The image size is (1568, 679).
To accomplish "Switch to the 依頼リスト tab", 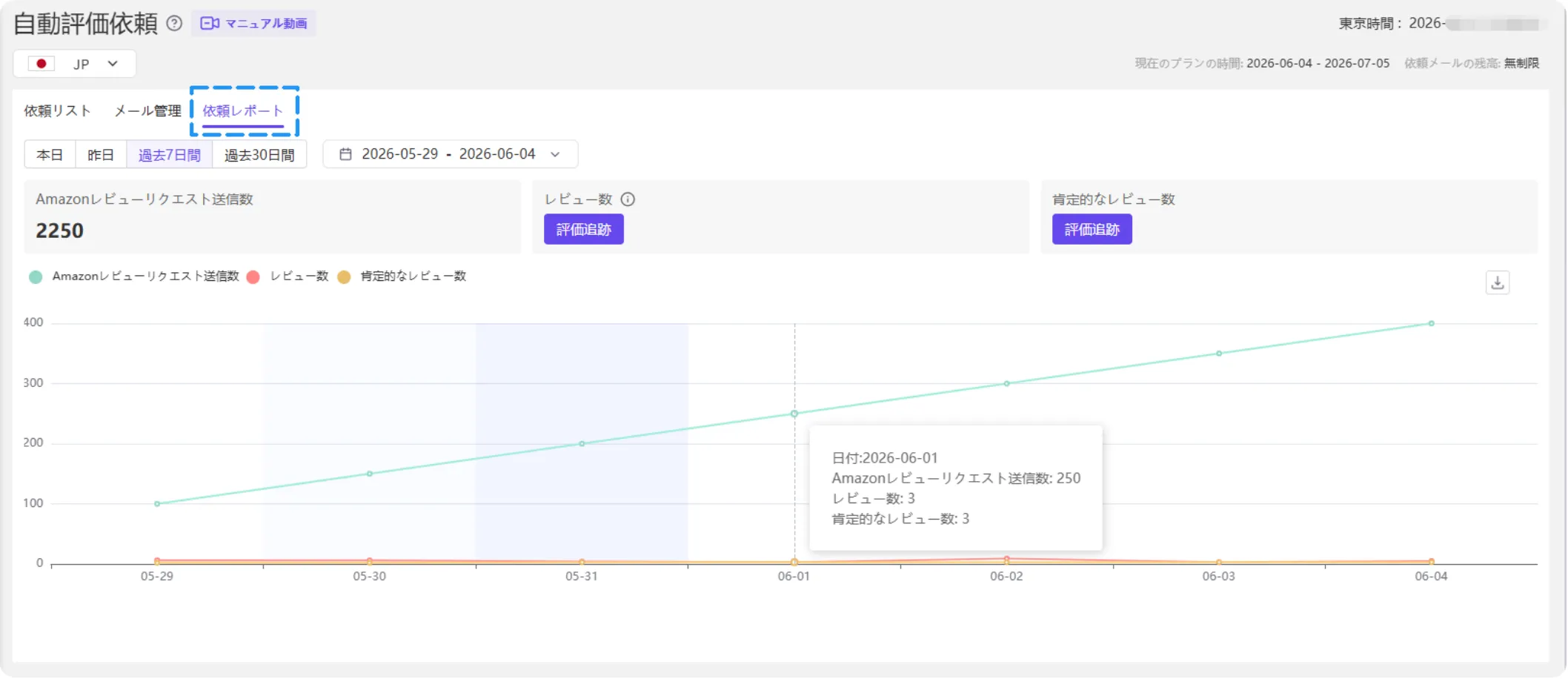I will 57,110.
